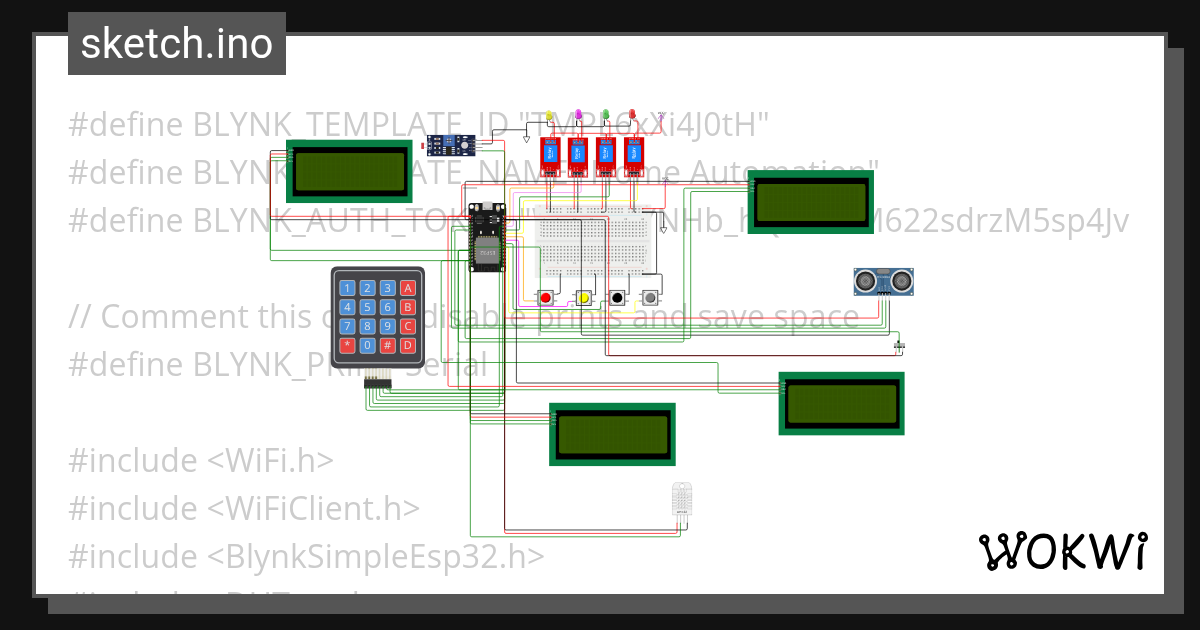The height and width of the screenshot is (630, 1200).
Task: Open the sketch.ino tab
Action: click(176, 43)
